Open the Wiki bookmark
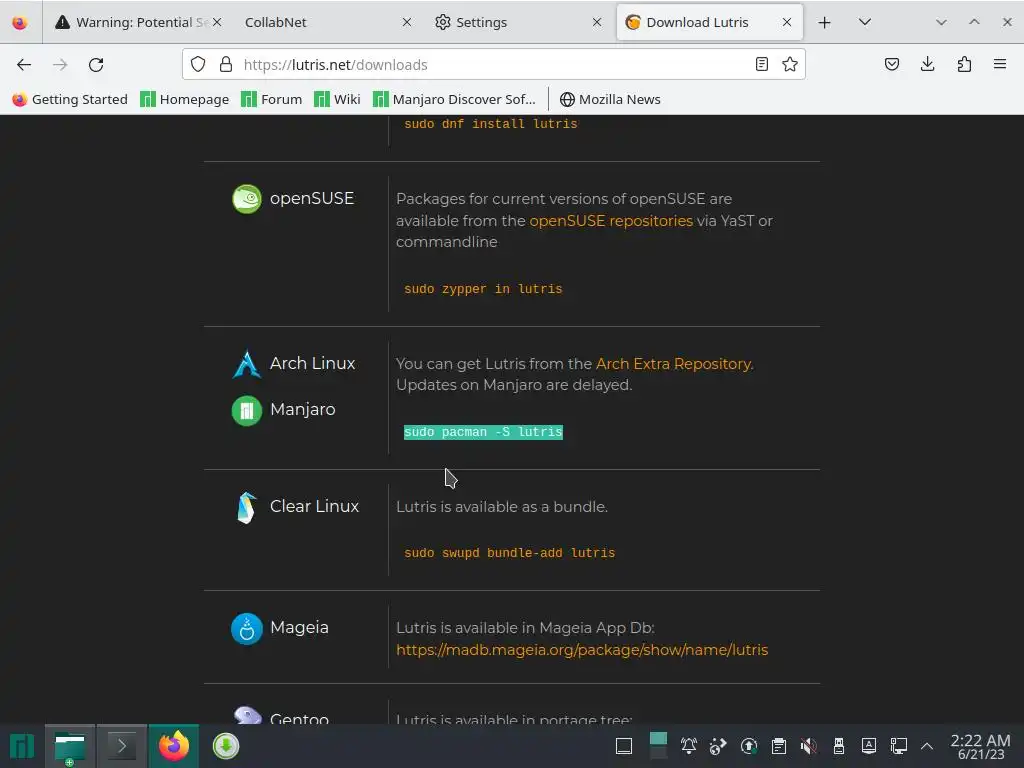 click(x=337, y=99)
